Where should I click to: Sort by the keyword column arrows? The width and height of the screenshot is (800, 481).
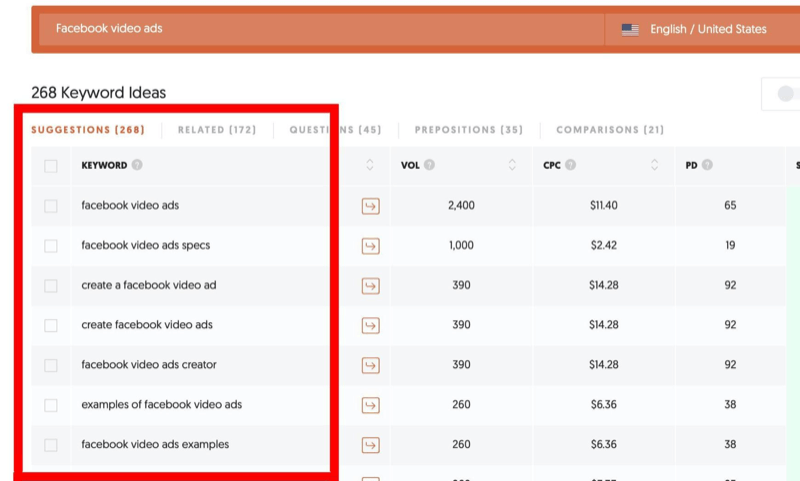(x=370, y=165)
